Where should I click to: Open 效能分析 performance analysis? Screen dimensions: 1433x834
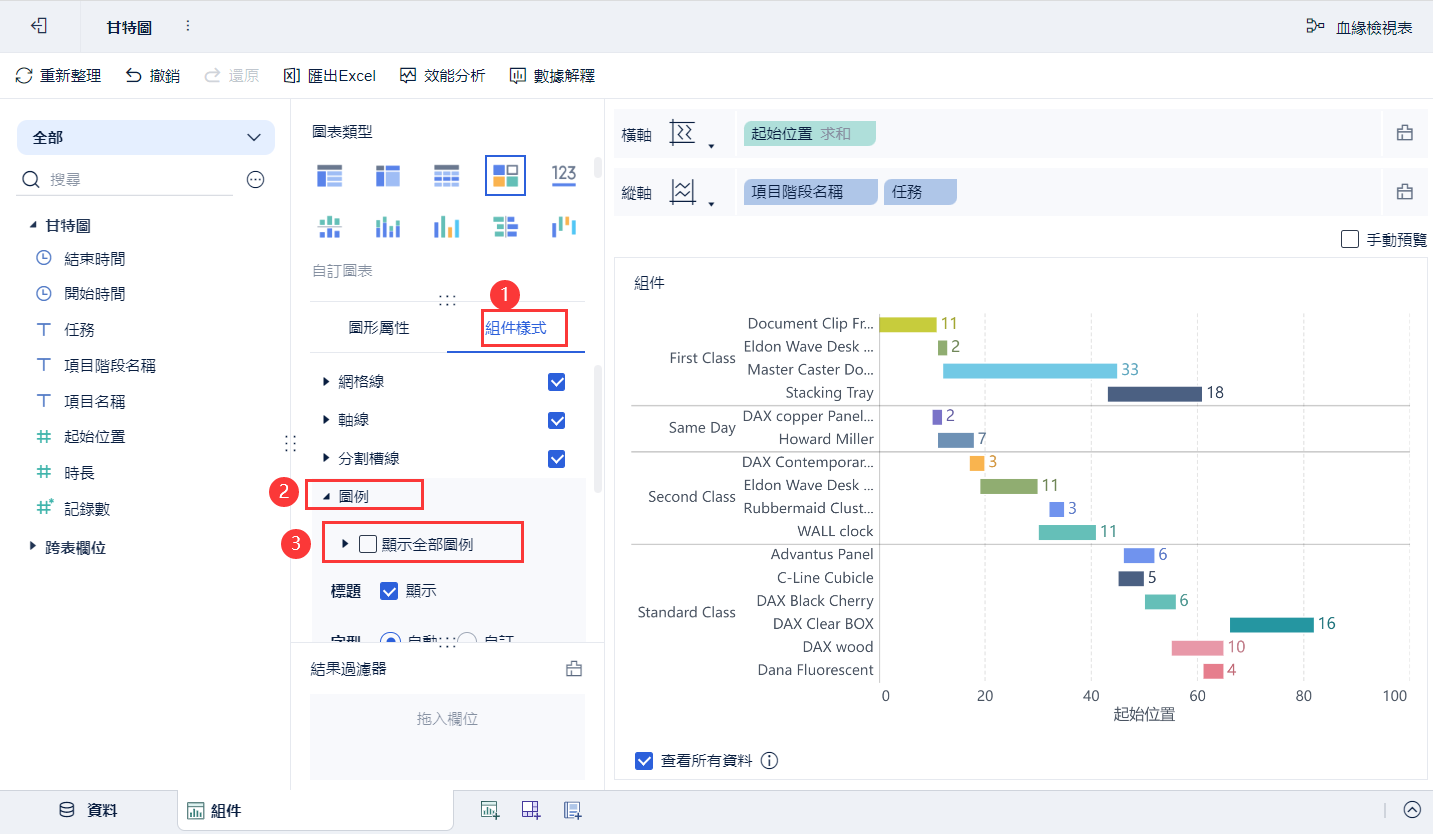click(442, 75)
